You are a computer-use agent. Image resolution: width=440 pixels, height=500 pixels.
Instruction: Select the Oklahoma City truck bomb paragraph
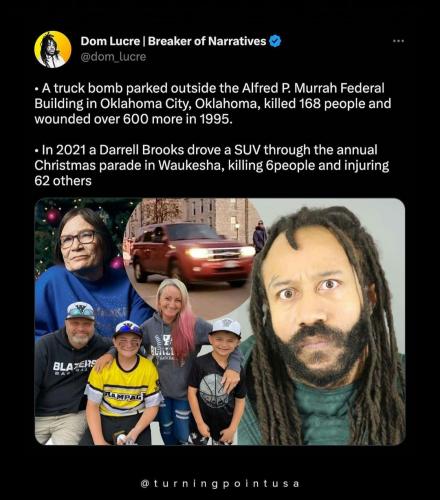(213, 104)
